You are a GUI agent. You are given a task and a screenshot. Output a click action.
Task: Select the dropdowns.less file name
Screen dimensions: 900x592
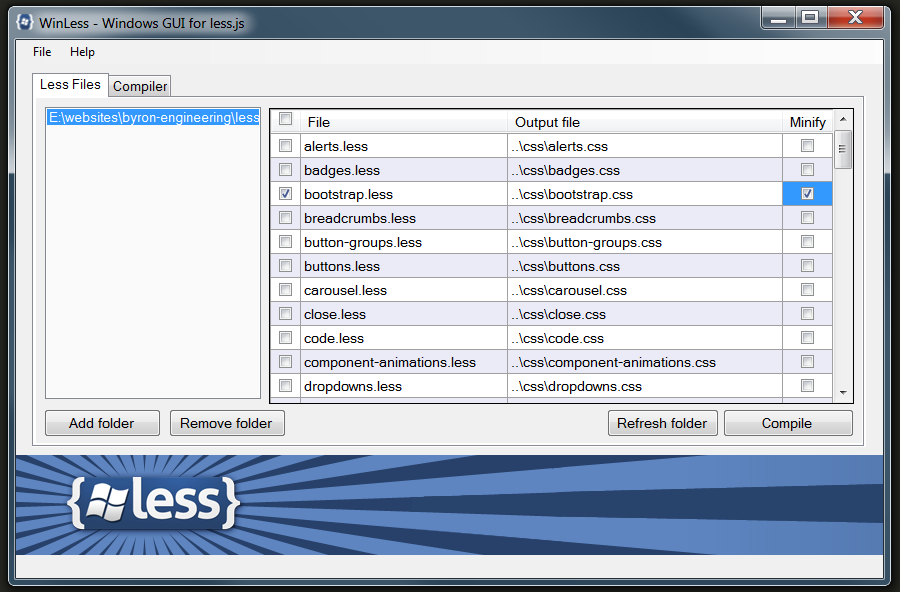click(x=353, y=386)
